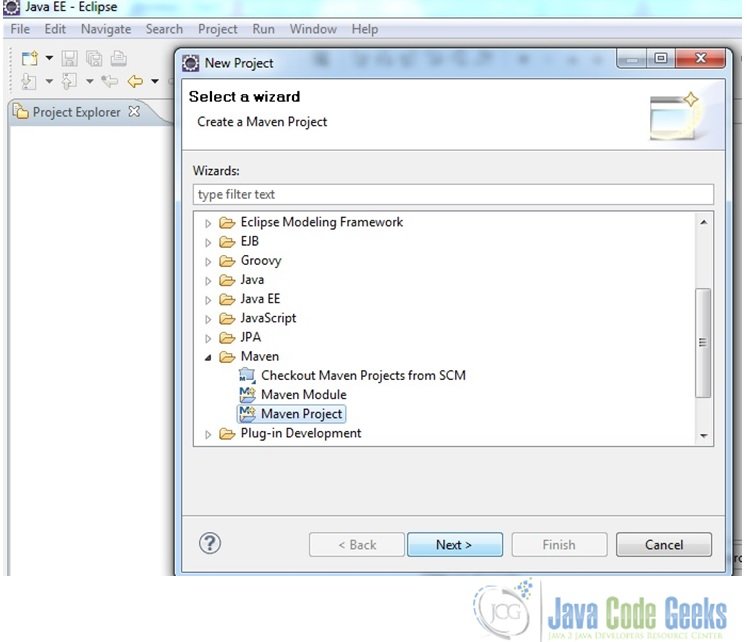This screenshot has width=747, height=642.
Task: Open the Project menu
Action: (217, 29)
